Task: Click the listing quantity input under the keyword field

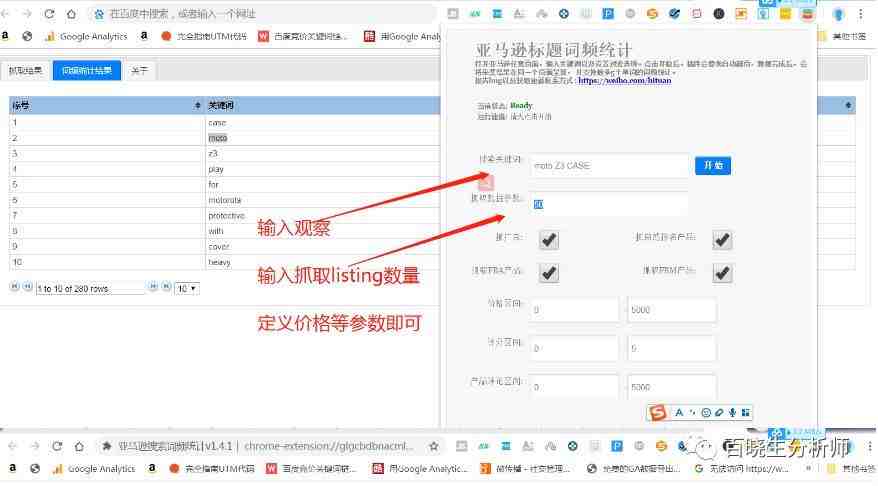Action: [x=609, y=204]
